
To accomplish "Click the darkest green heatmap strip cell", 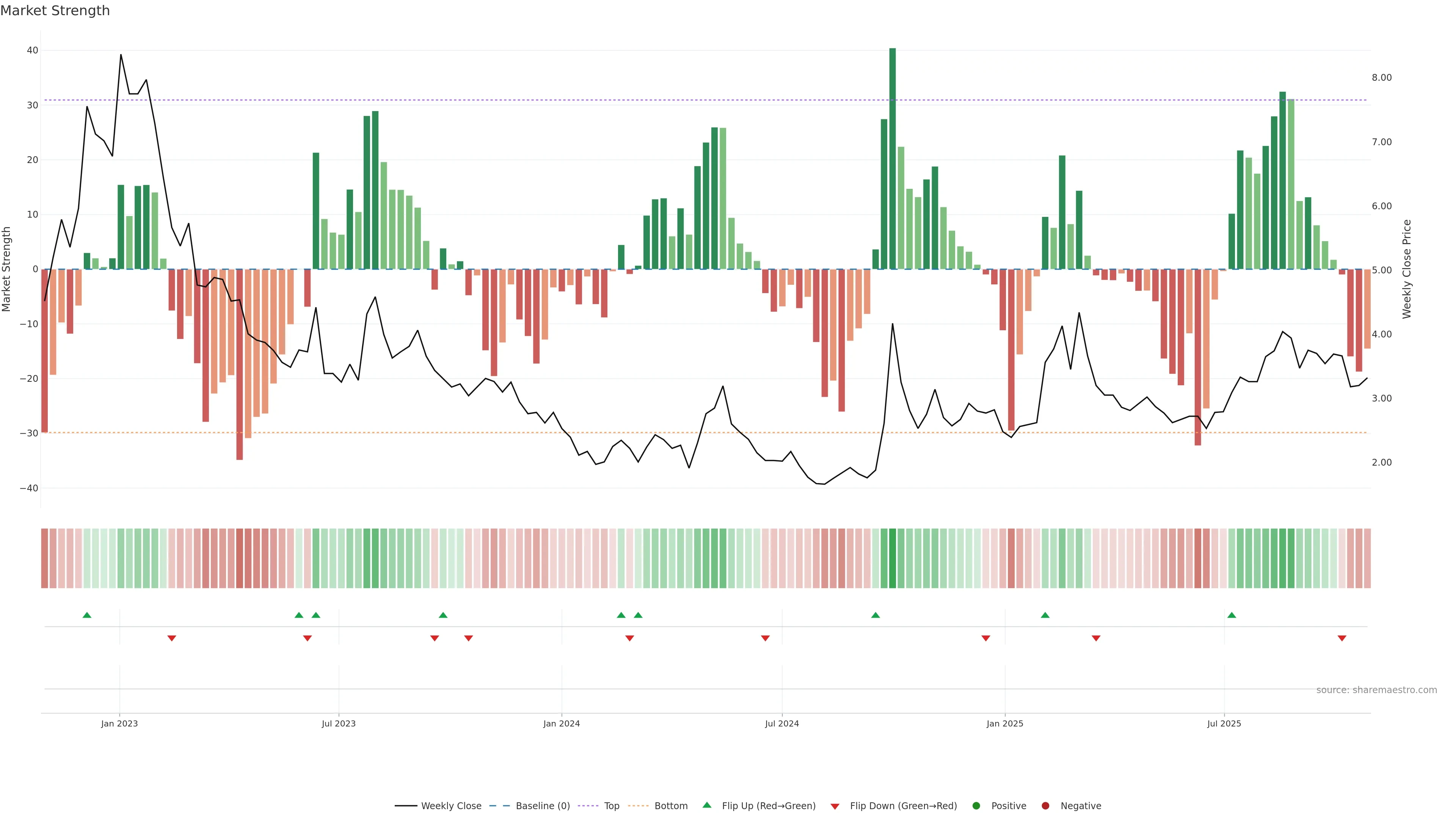I will pyautogui.click(x=893, y=559).
